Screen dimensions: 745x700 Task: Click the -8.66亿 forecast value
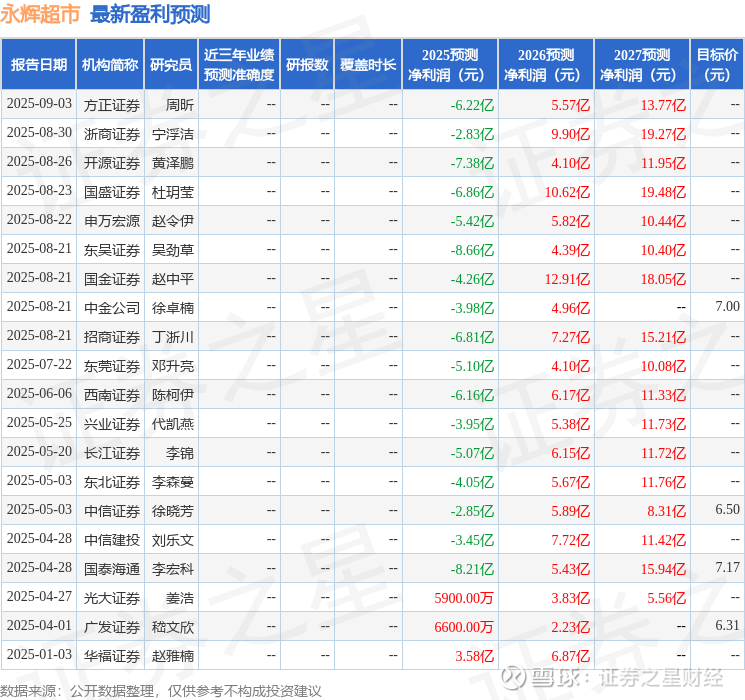(472, 250)
